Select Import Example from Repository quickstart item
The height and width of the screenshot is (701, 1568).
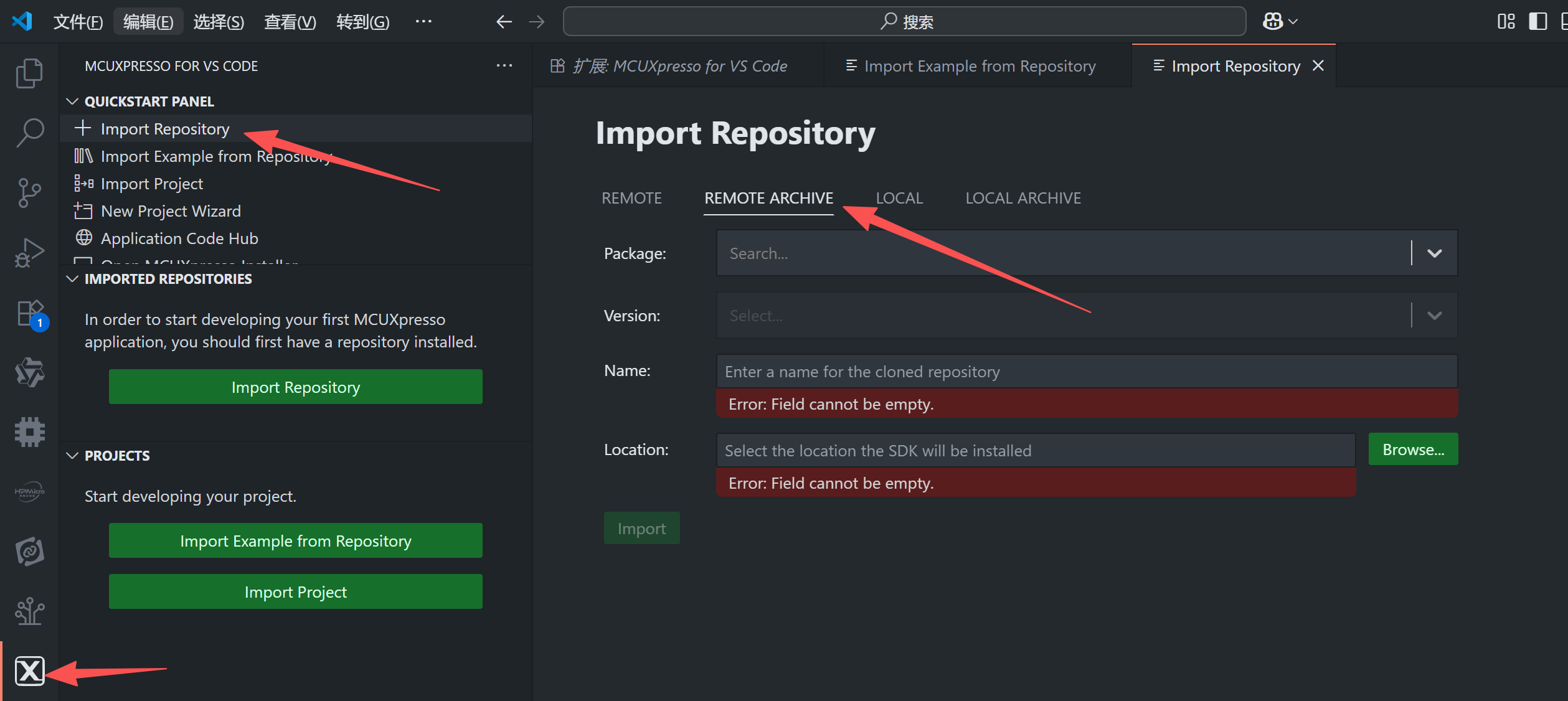click(296, 156)
